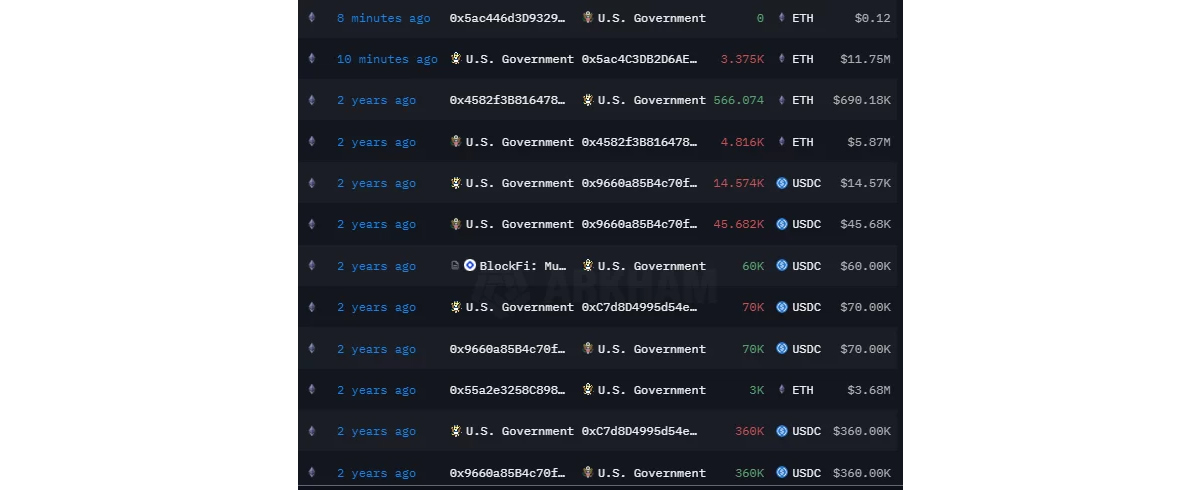The height and width of the screenshot is (490, 1200).
Task: Open recipient address 0x4582f3B816478… in $5.87M row
Action: point(640,142)
